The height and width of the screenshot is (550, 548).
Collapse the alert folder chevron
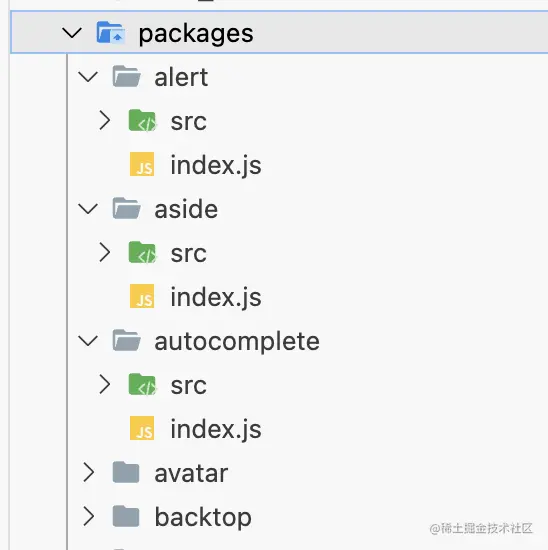tap(88, 77)
